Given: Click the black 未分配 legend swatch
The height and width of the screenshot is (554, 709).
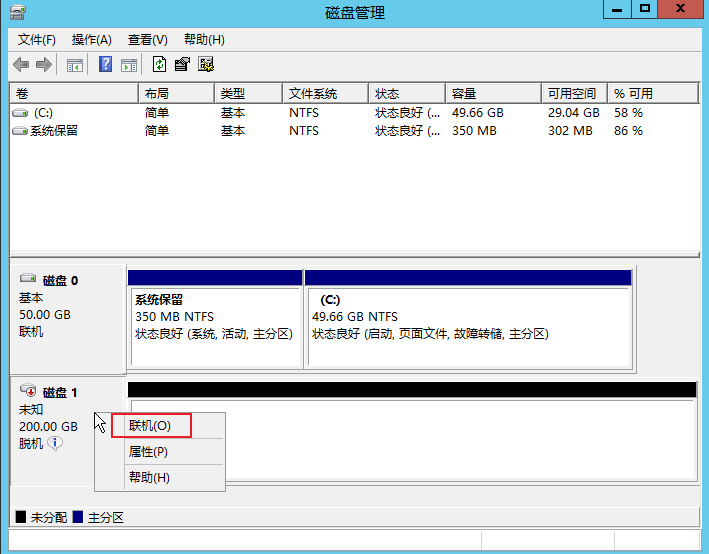Looking at the screenshot, I should point(21,516).
